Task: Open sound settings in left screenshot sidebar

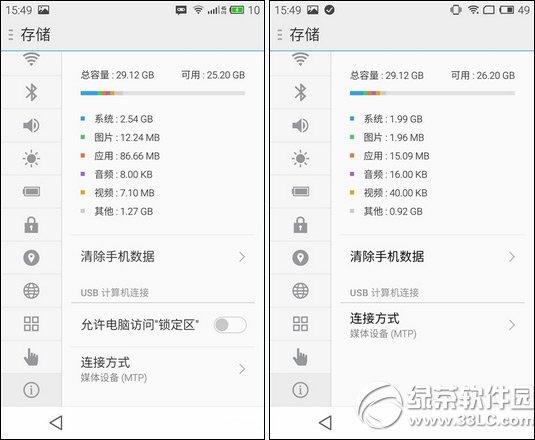Action: coord(31,125)
